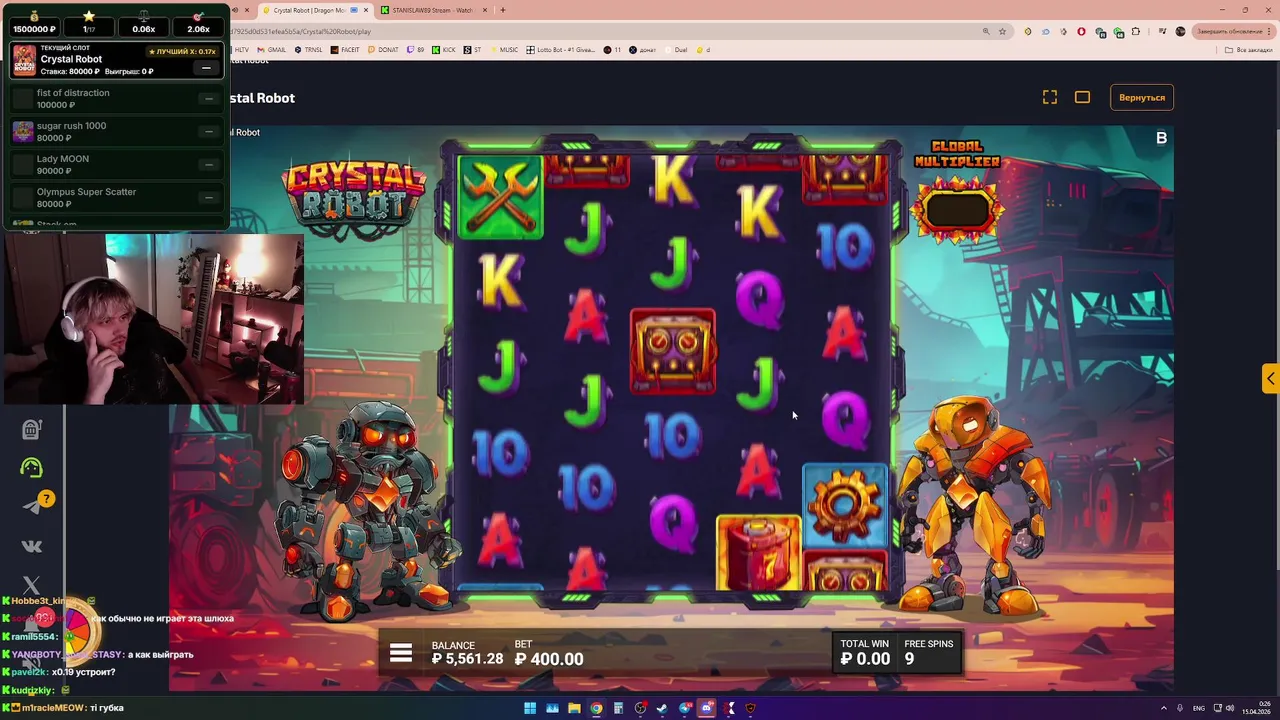Click the orange gear symbol on reel
The width and height of the screenshot is (1280, 720).
(x=845, y=506)
